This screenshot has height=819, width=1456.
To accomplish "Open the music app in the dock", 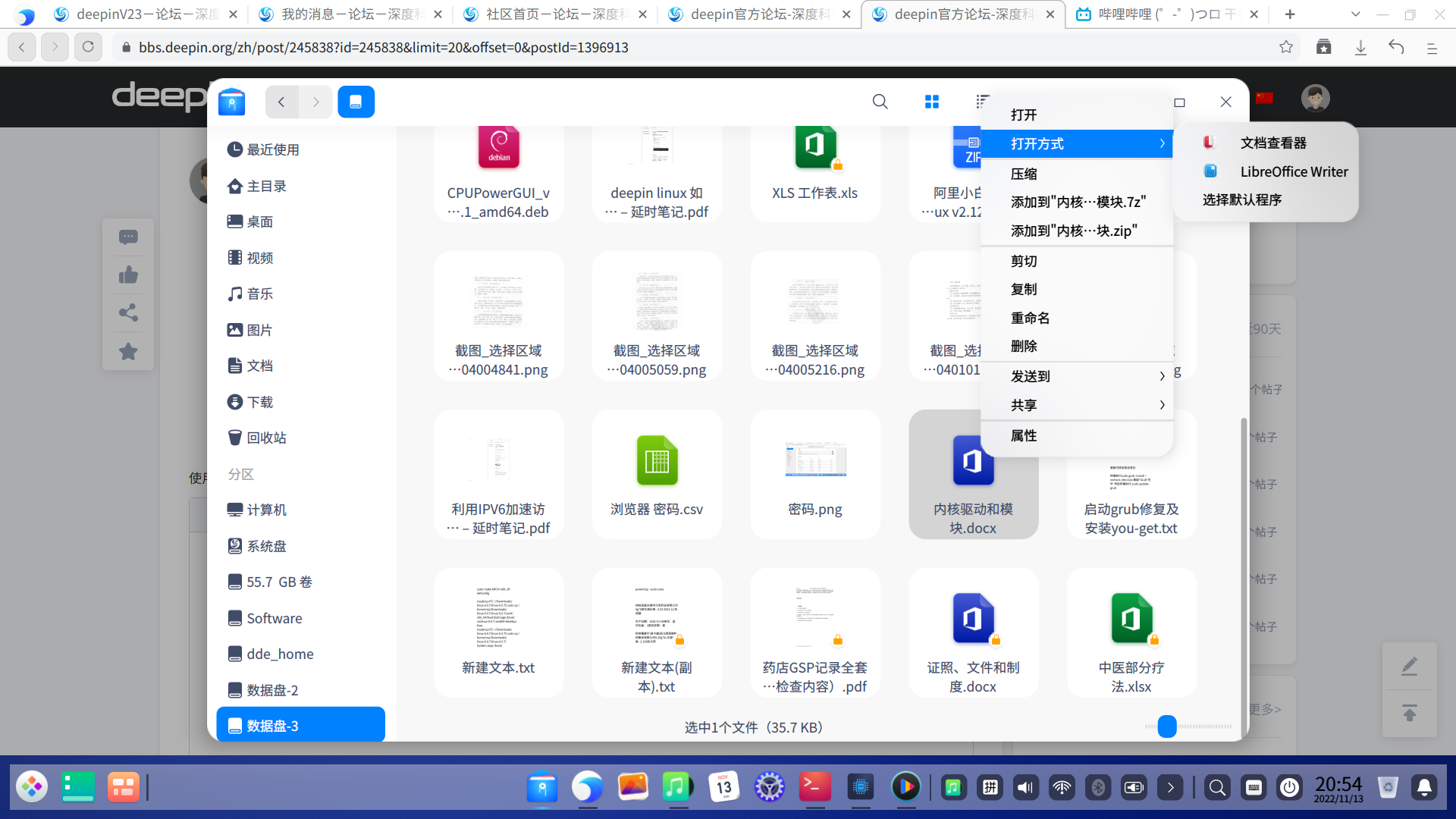I will [677, 787].
